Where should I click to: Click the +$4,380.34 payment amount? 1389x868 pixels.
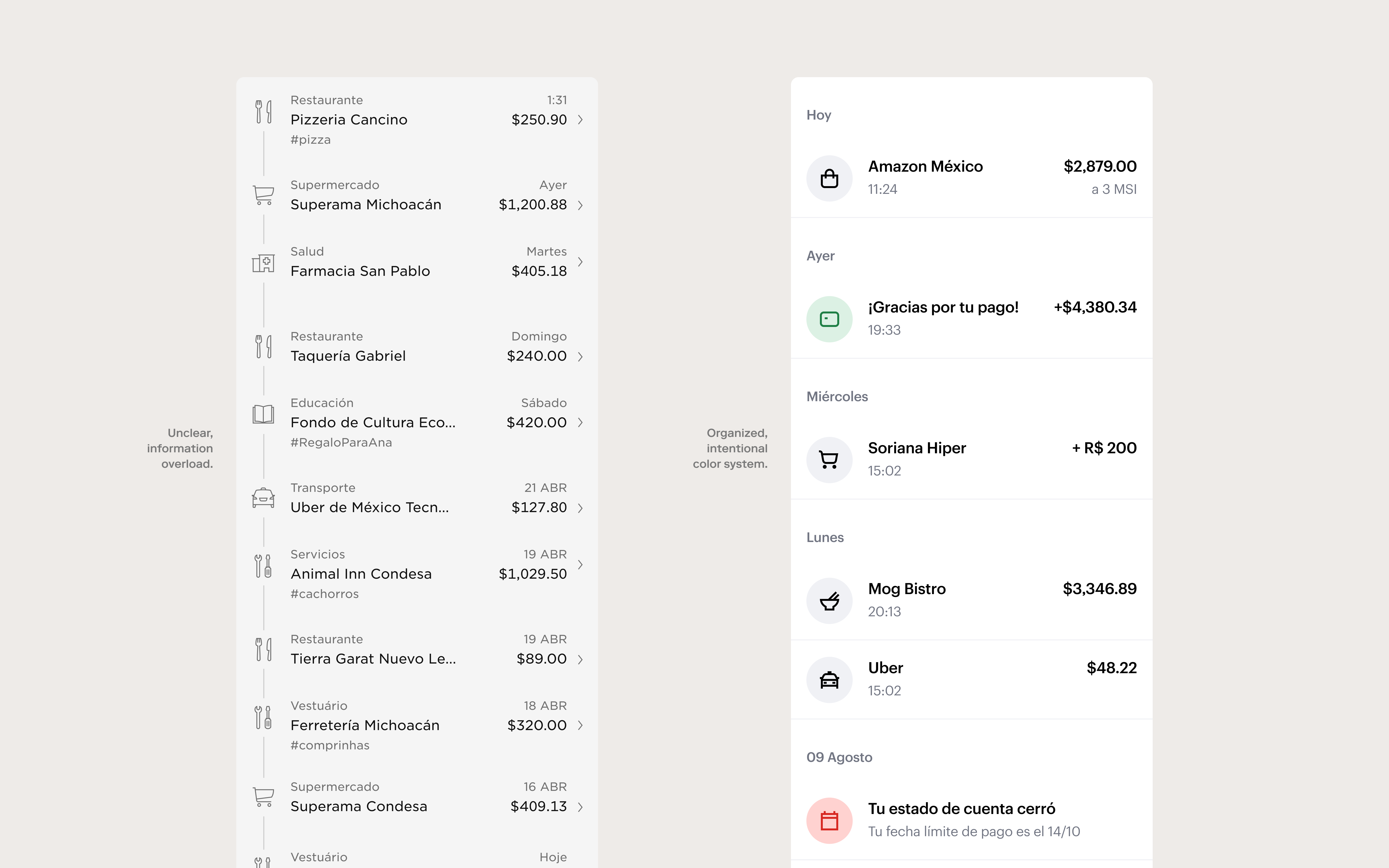[1095, 307]
